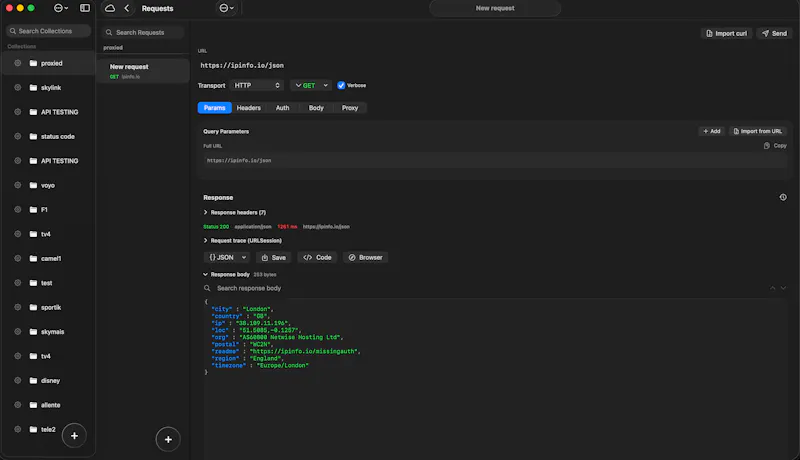The height and width of the screenshot is (460, 800).
Task: Change the JSON response format dropdown
Action: coord(227,258)
